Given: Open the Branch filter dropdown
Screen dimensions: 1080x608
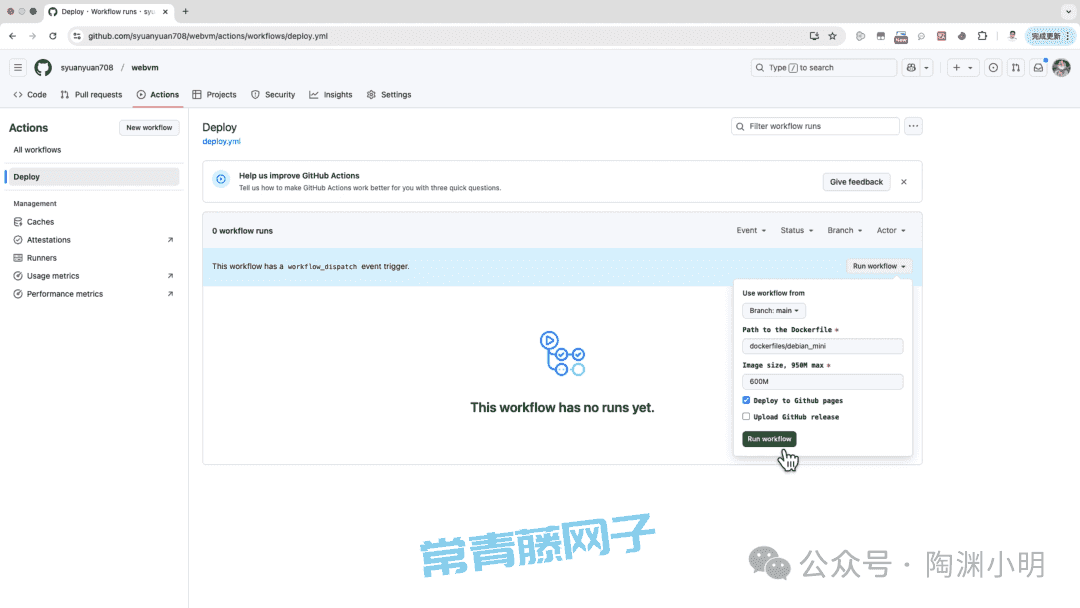Looking at the screenshot, I should pos(844,230).
